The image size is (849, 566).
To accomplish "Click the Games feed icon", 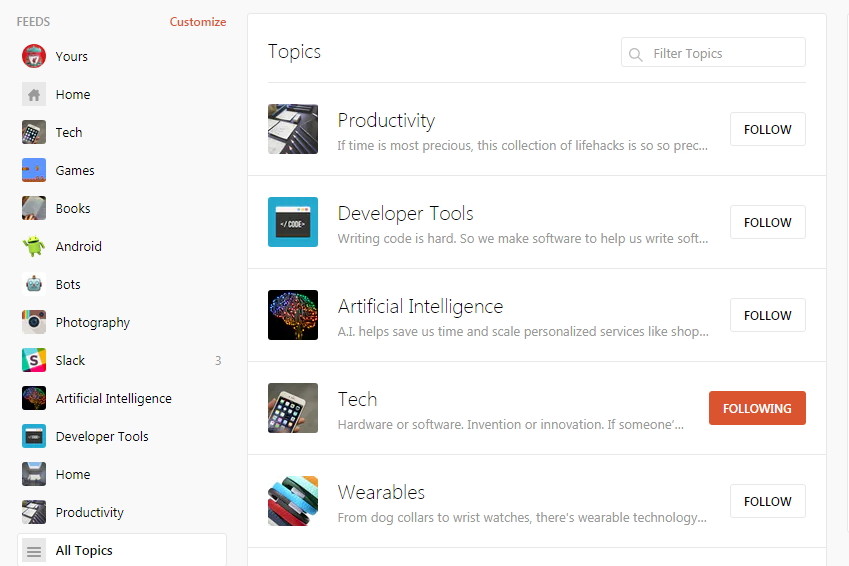I will pos(34,170).
